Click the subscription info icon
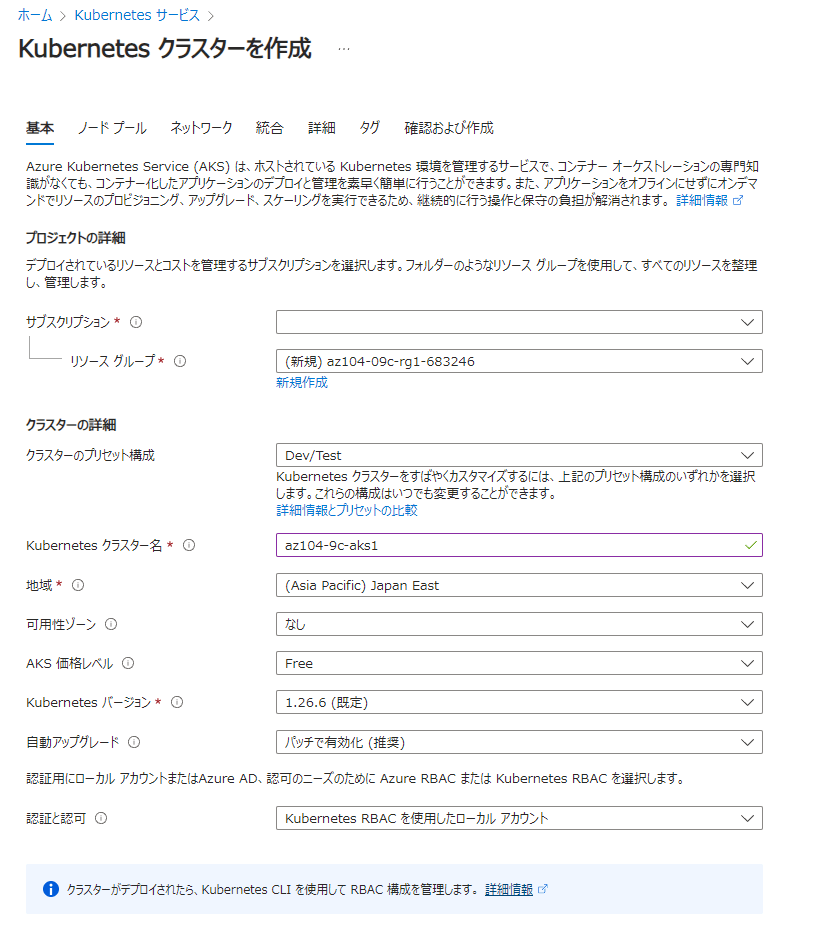This screenshot has width=818, height=939. pyautogui.click(x=136, y=322)
